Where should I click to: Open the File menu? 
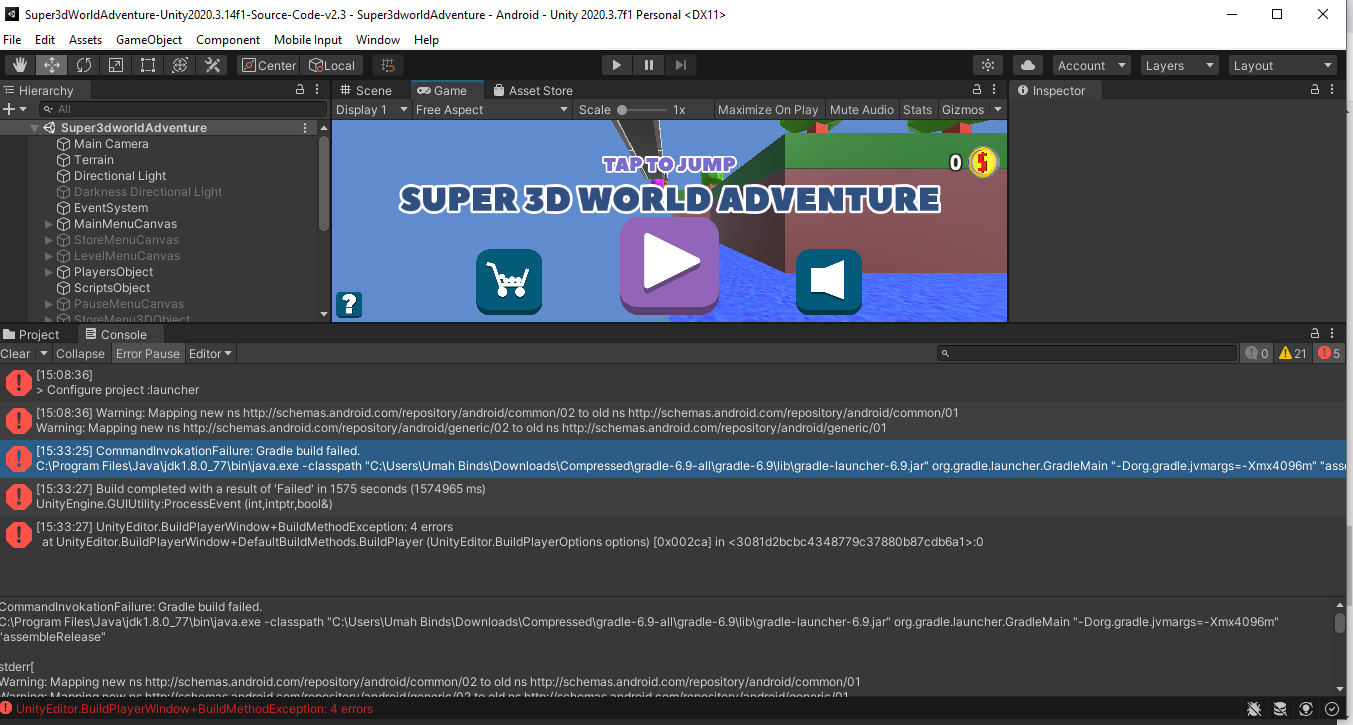coord(12,40)
